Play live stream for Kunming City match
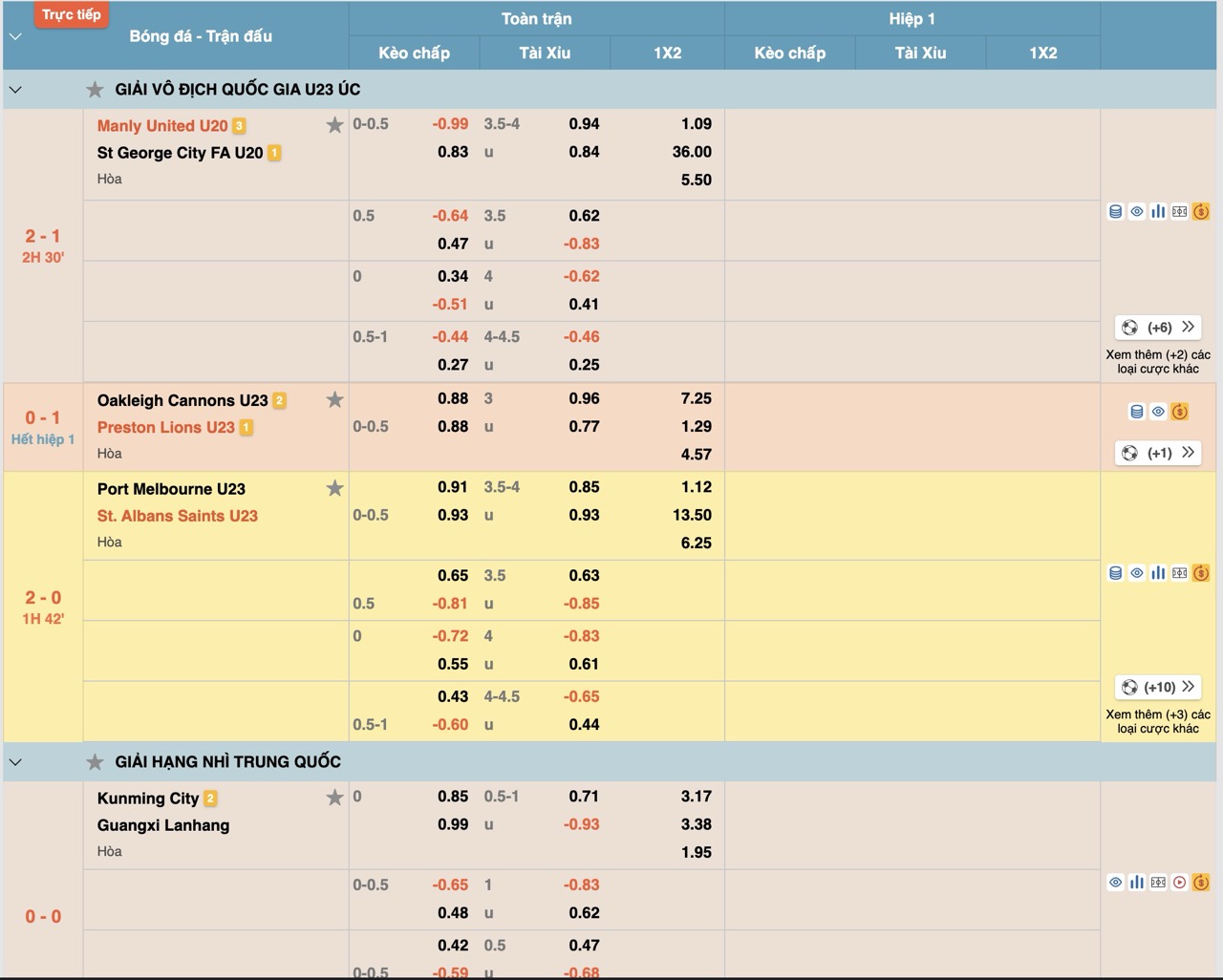 [1180, 883]
